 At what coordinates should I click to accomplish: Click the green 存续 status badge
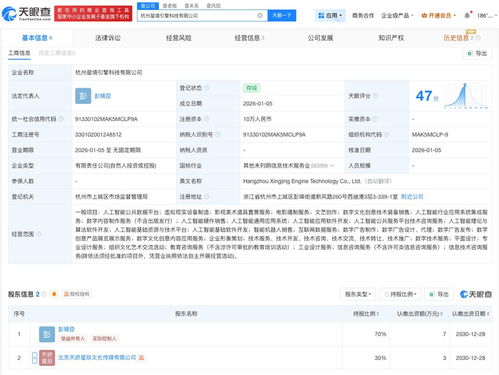tap(252, 88)
